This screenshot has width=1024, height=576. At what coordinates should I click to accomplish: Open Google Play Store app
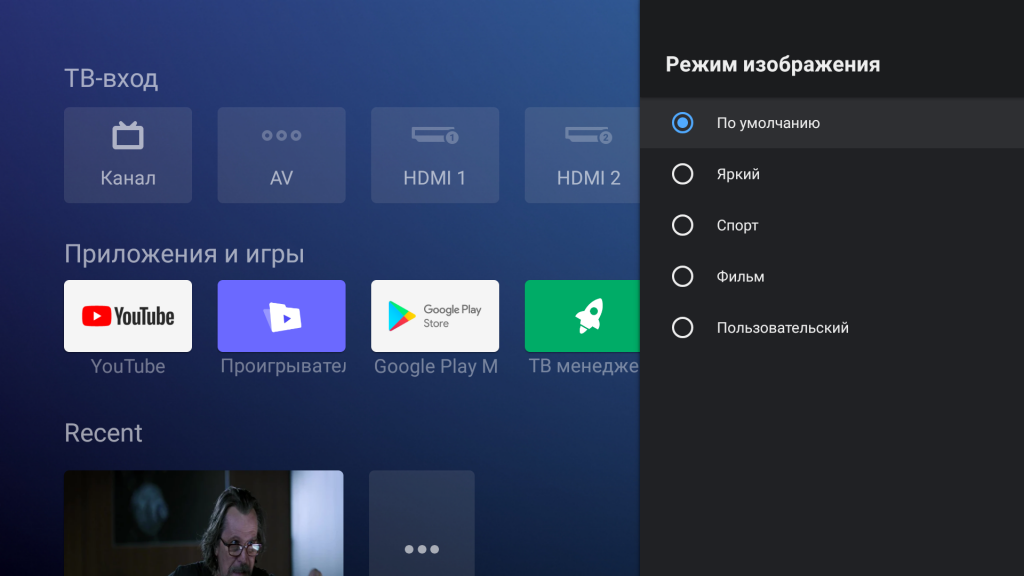(435, 316)
